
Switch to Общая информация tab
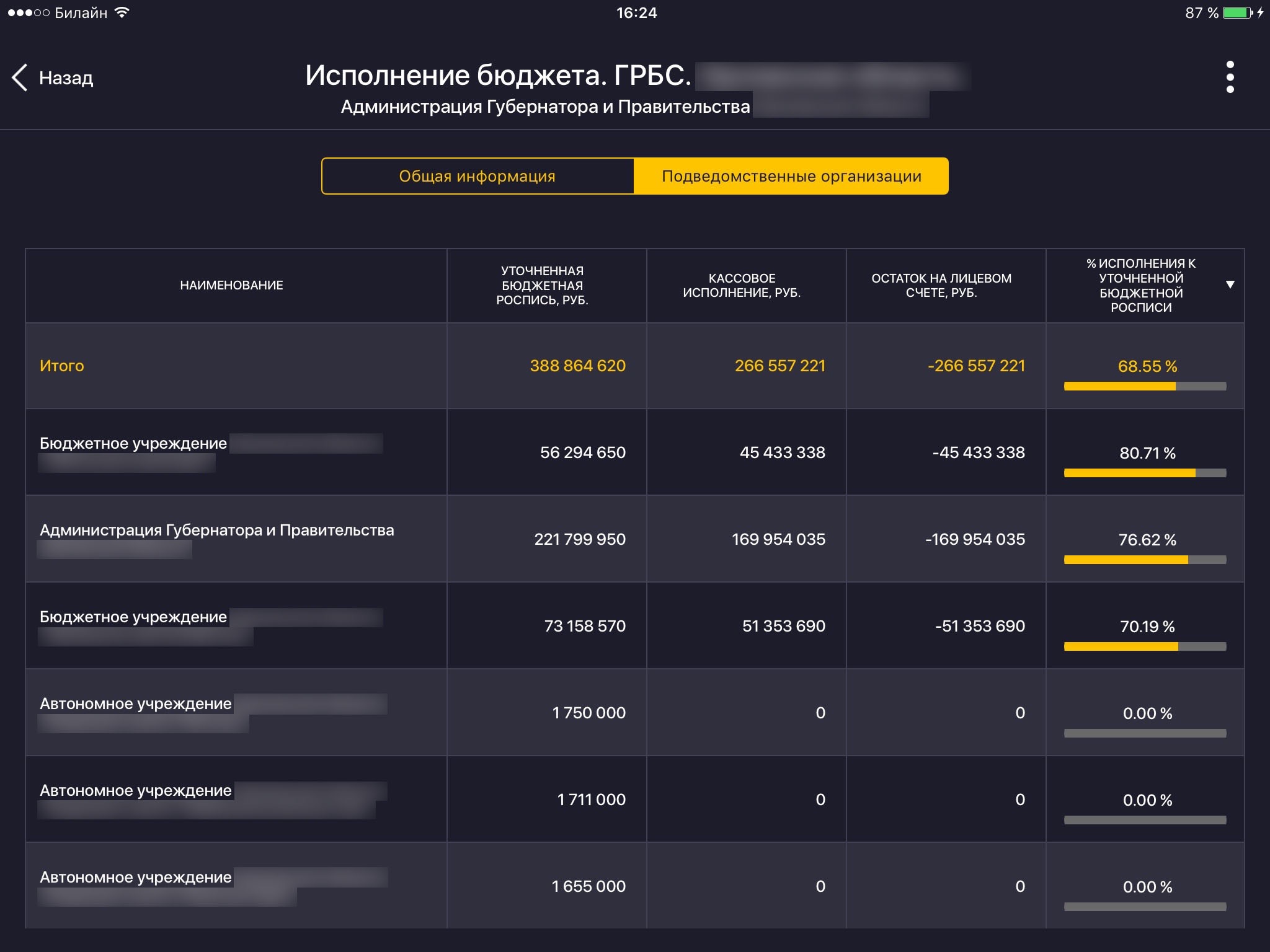(477, 176)
